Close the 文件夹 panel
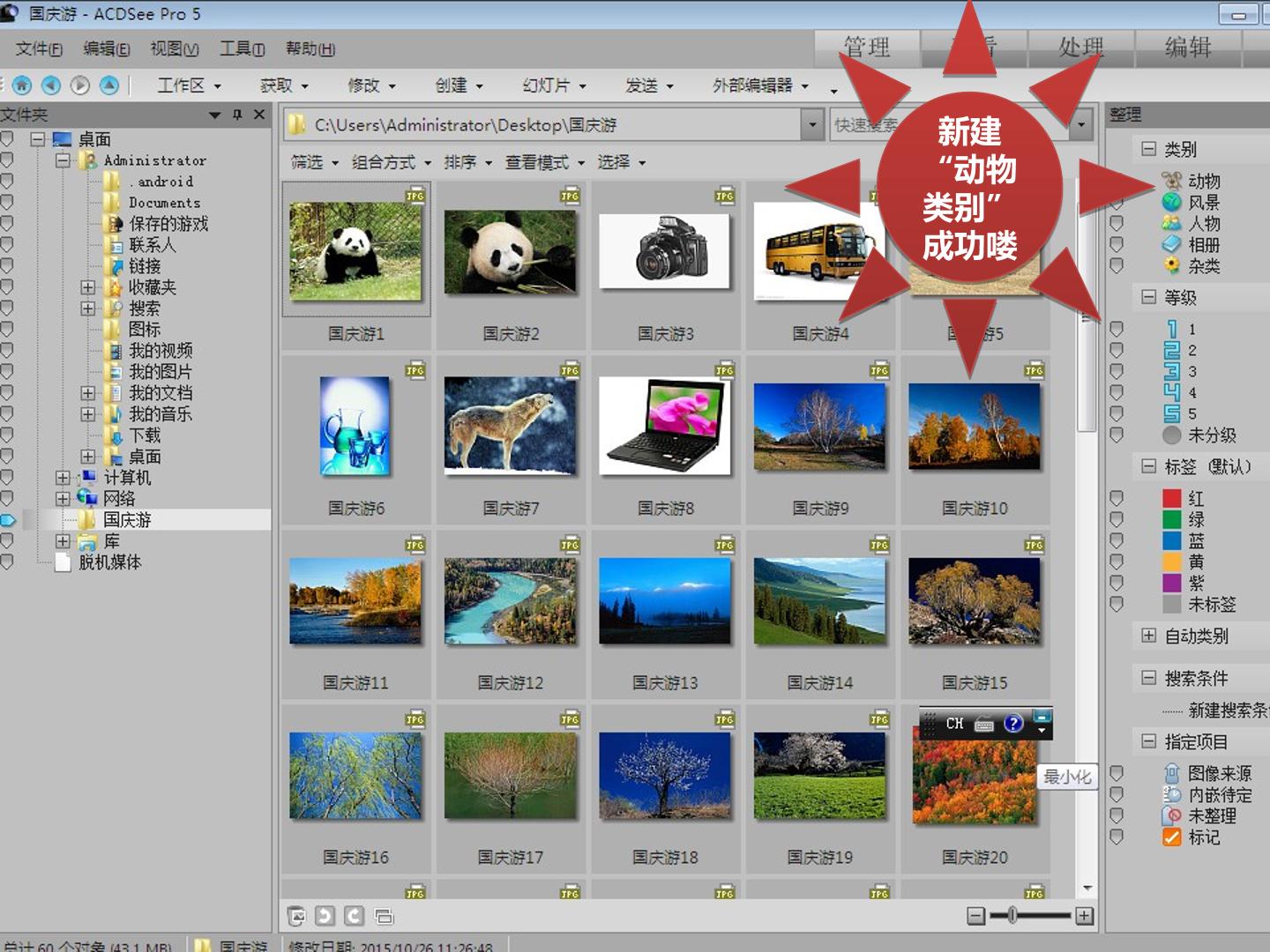Image resolution: width=1270 pixels, height=952 pixels. (x=259, y=115)
